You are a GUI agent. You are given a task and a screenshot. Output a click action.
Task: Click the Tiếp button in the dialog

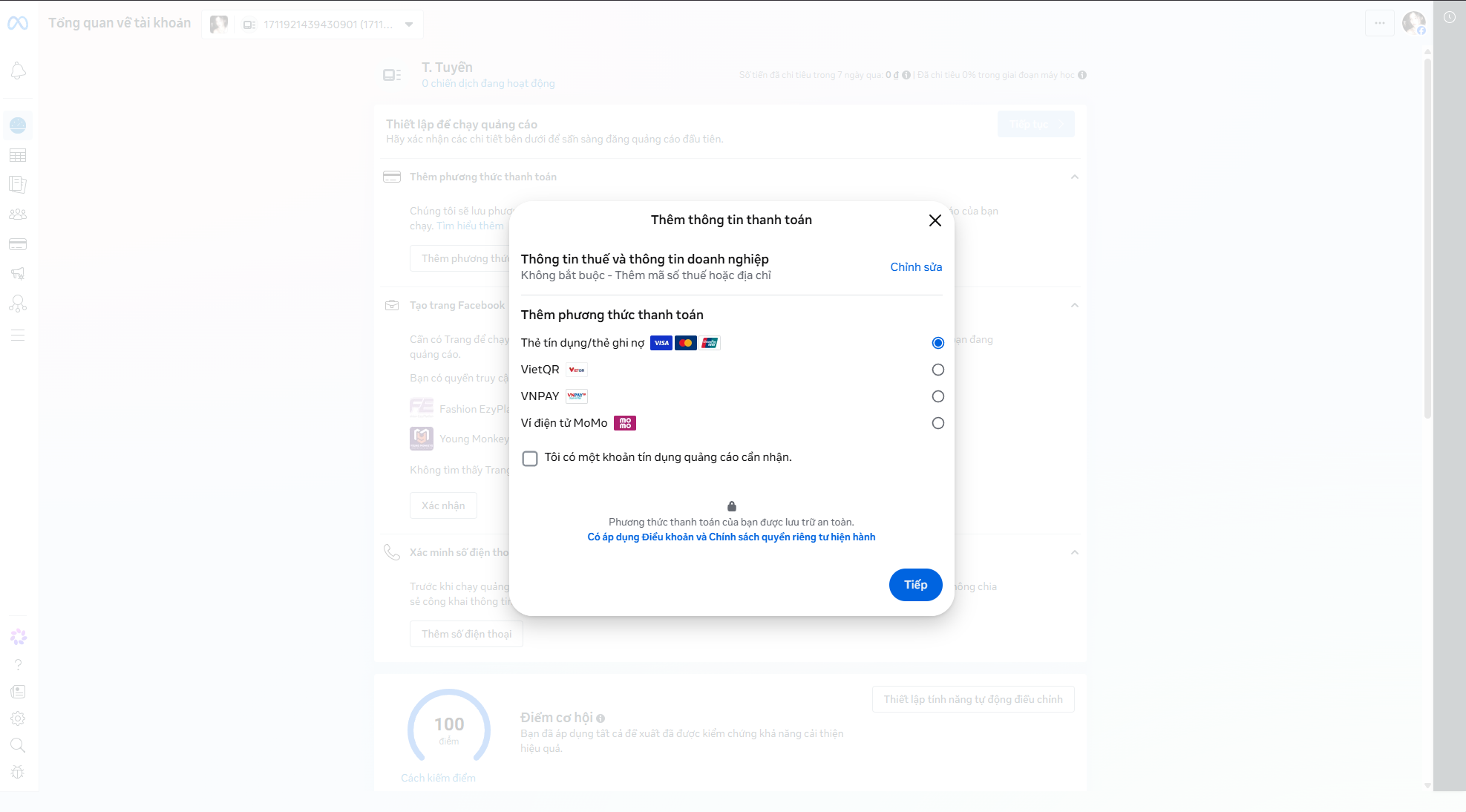pos(916,585)
